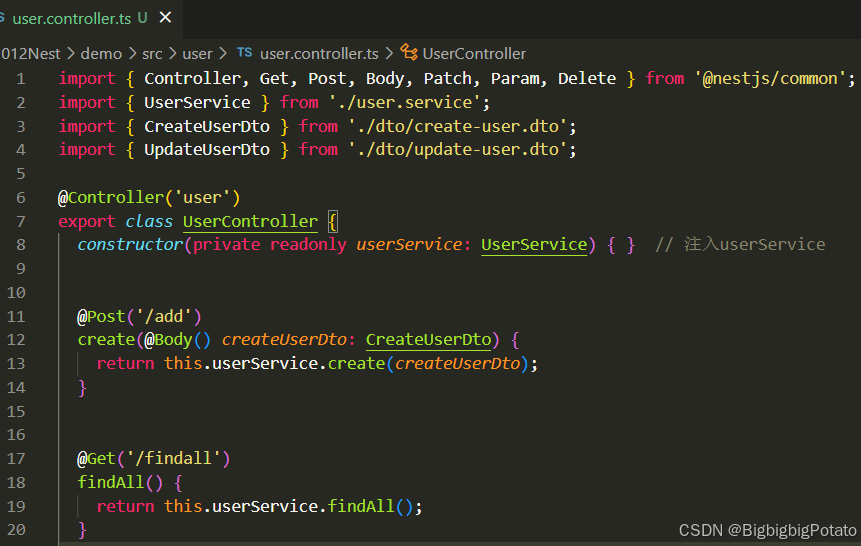861x546 pixels.
Task: Open the user.controller.ts breadcrumb item
Action: click(319, 53)
